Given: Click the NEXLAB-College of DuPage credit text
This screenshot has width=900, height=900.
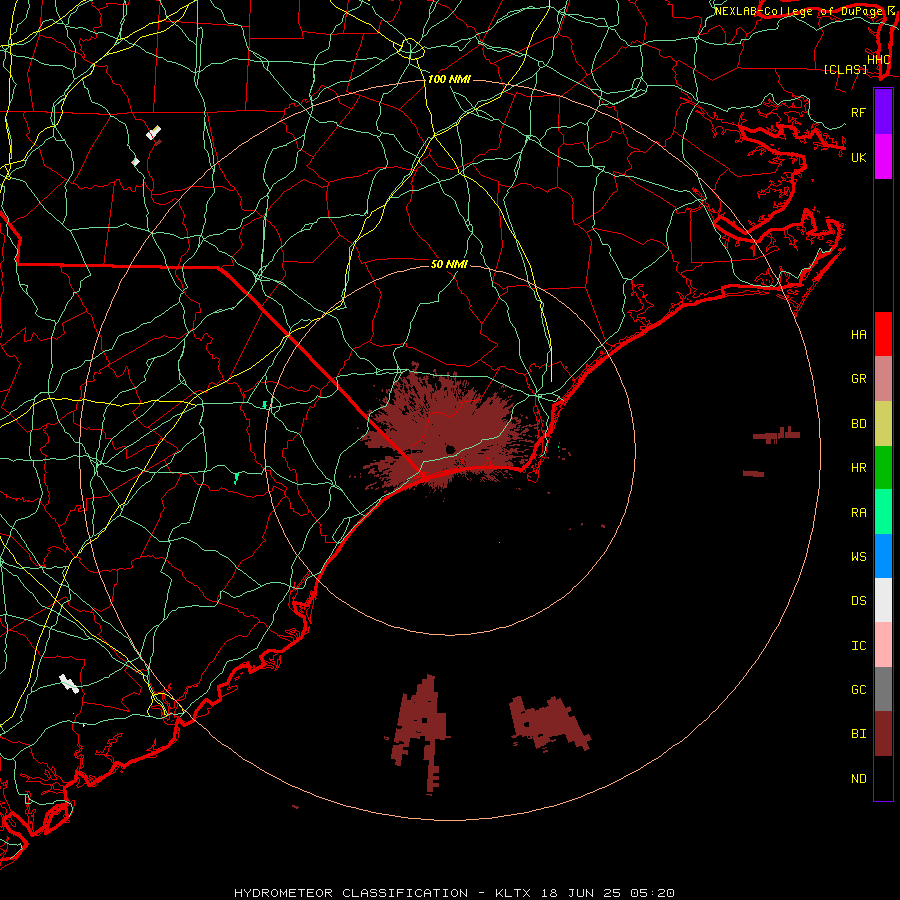Looking at the screenshot, I should point(800,11).
